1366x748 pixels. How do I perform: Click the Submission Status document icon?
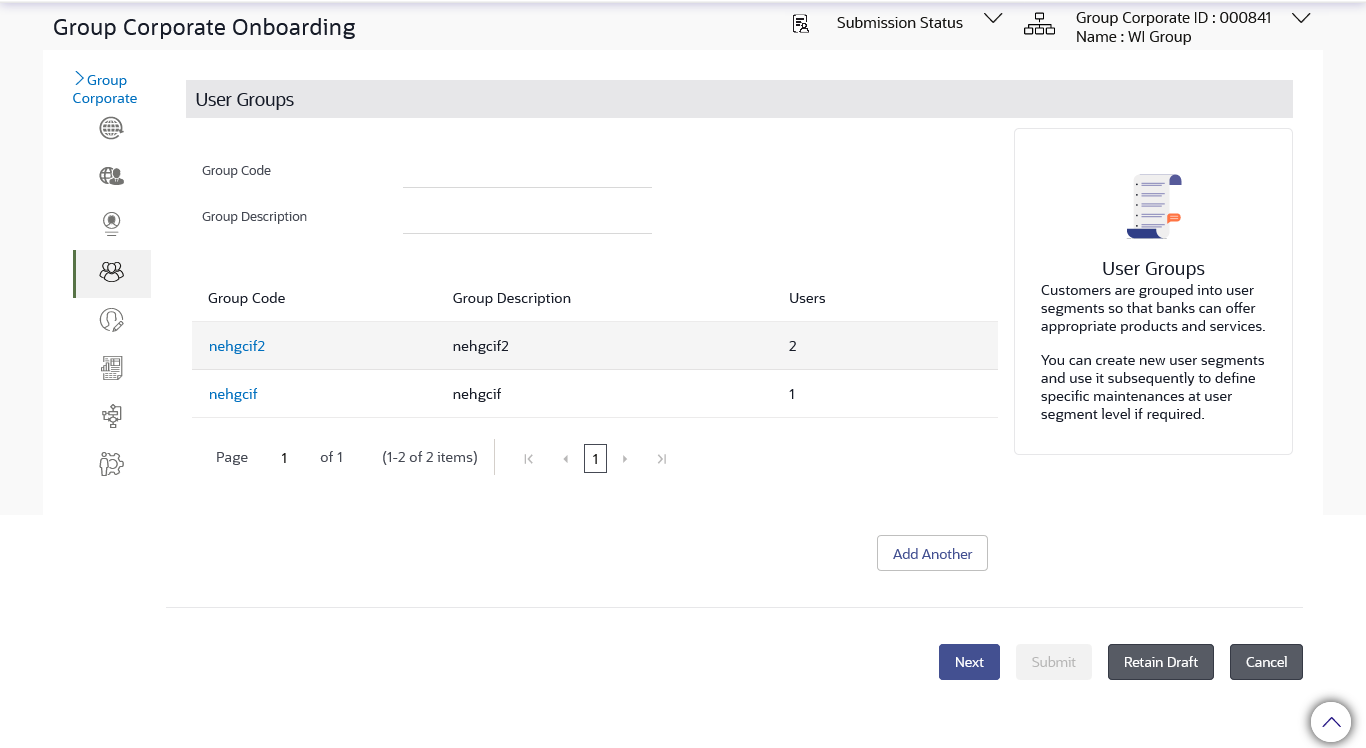pos(800,24)
